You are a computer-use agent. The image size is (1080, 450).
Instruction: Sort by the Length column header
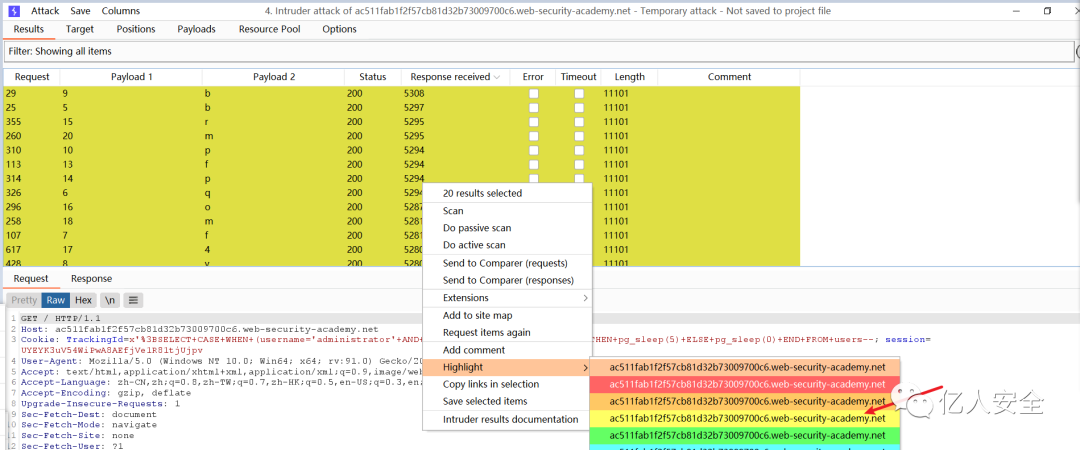click(x=630, y=77)
